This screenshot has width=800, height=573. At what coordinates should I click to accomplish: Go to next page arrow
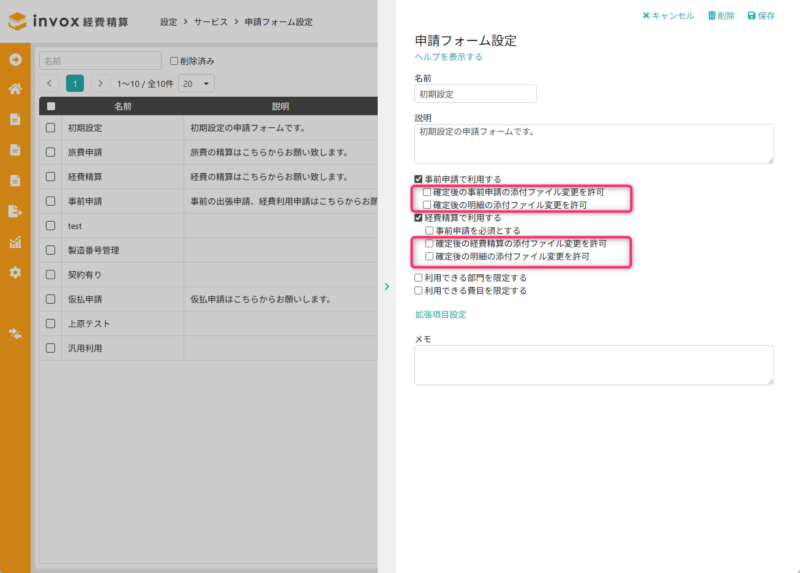pos(100,84)
